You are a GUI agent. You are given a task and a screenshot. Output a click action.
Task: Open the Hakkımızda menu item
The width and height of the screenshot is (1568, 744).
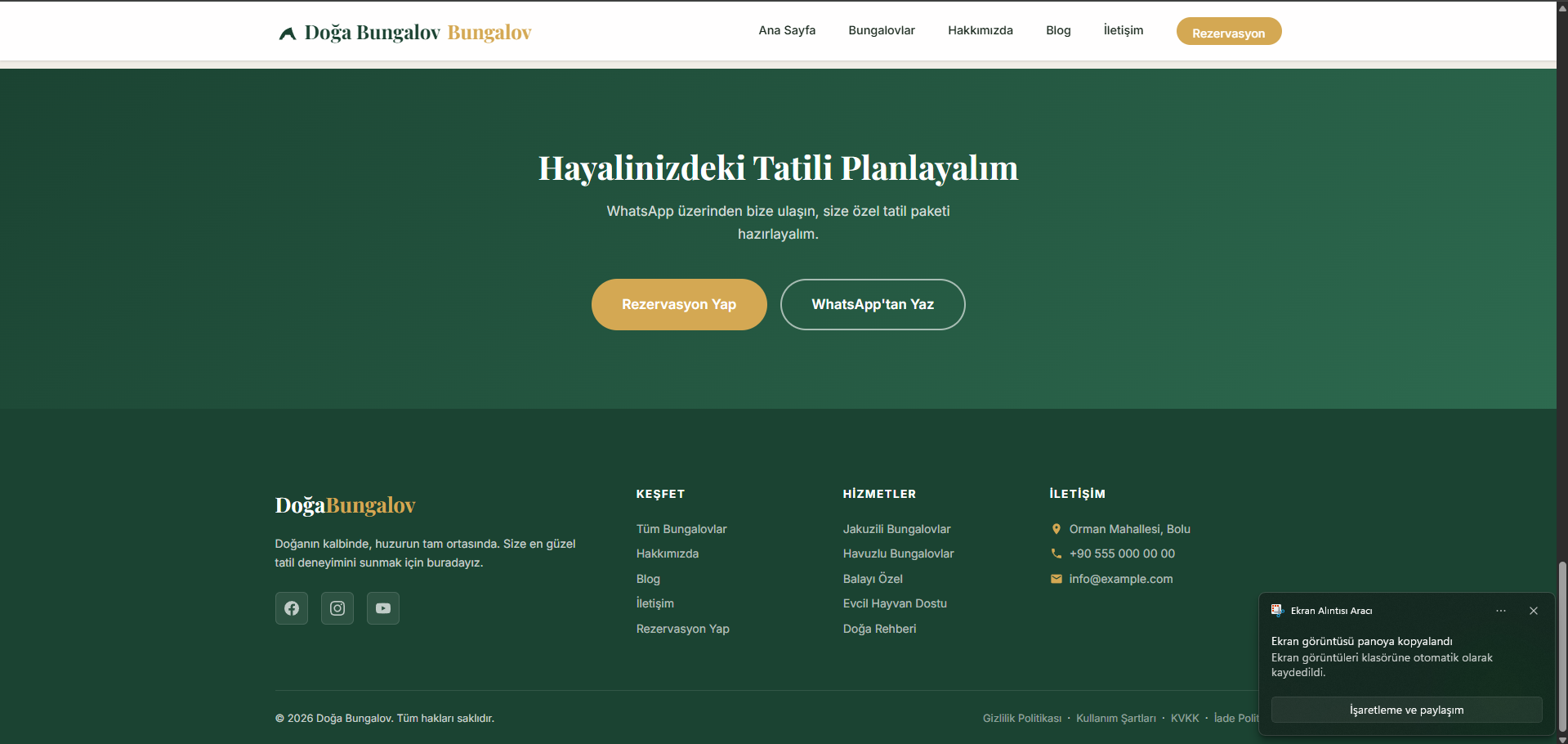click(x=980, y=30)
